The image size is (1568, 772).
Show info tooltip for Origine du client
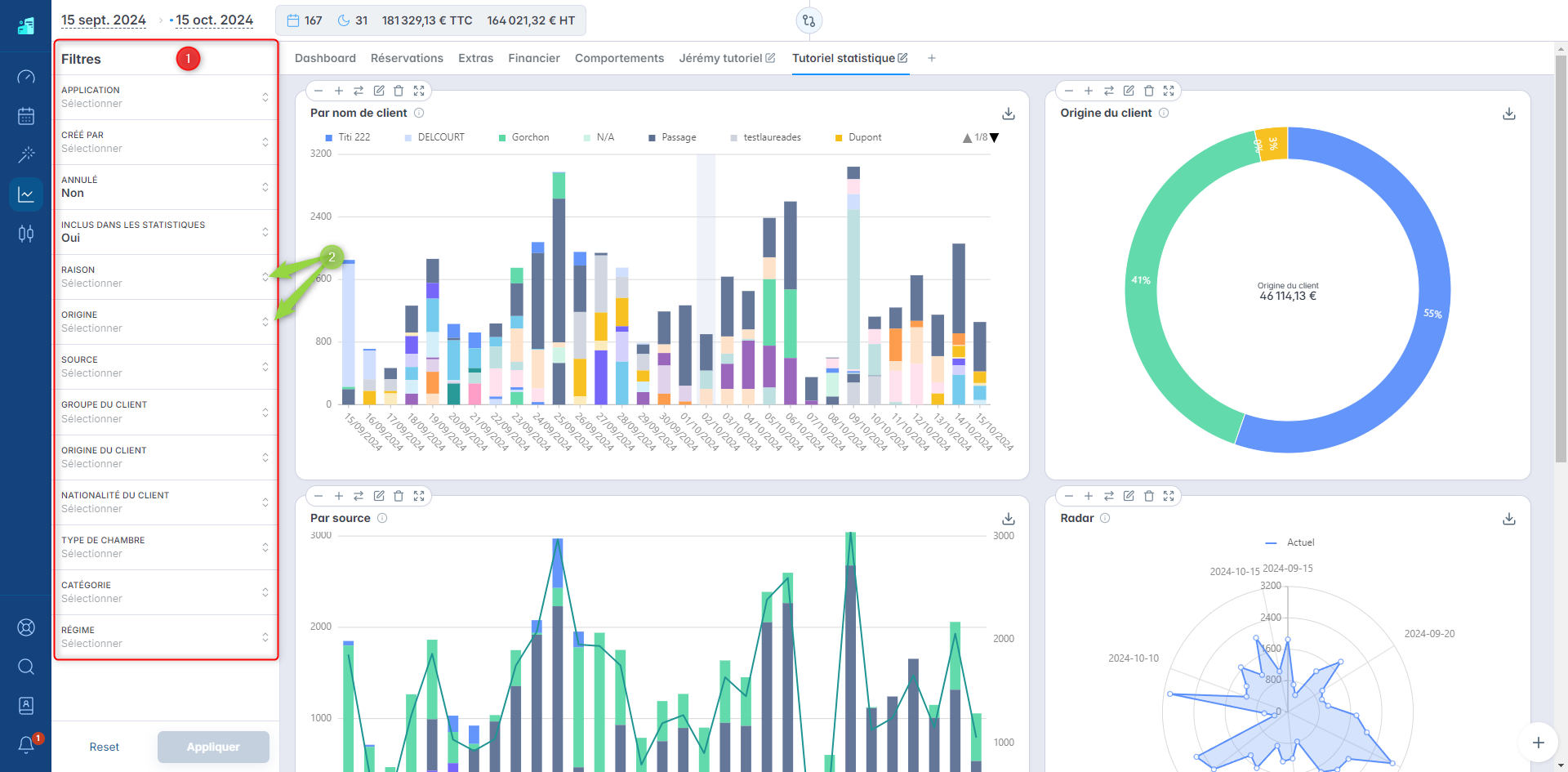pos(1164,113)
